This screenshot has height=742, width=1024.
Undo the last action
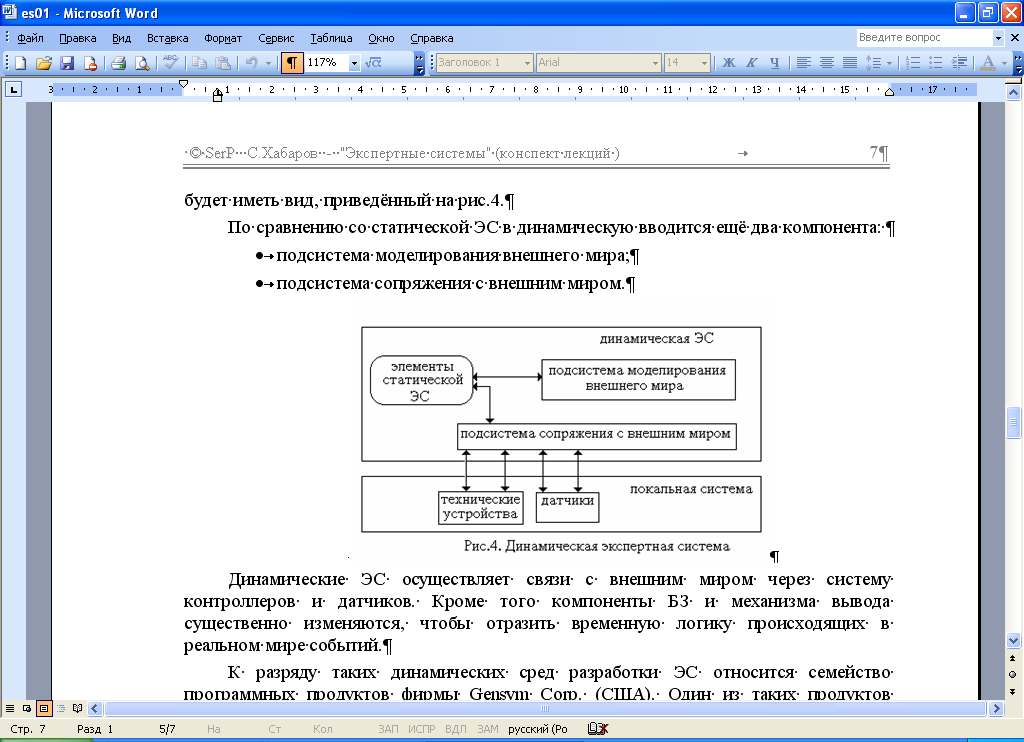[x=251, y=63]
